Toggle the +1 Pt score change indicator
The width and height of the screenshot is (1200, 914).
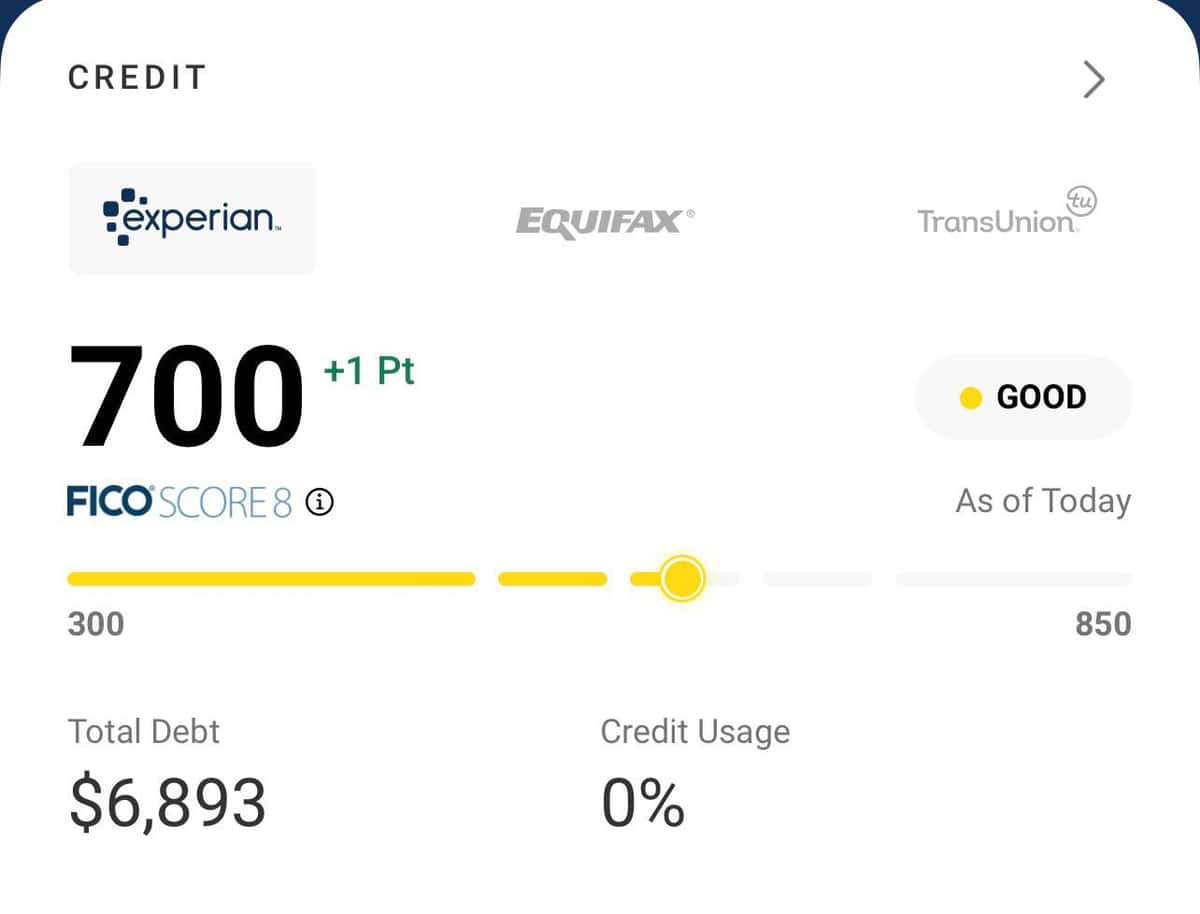370,371
